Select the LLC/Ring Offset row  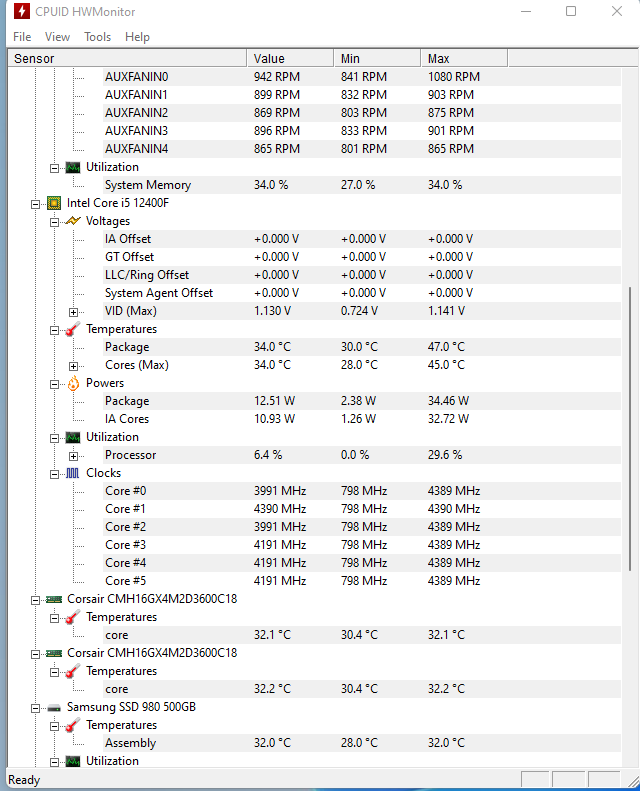(362, 275)
